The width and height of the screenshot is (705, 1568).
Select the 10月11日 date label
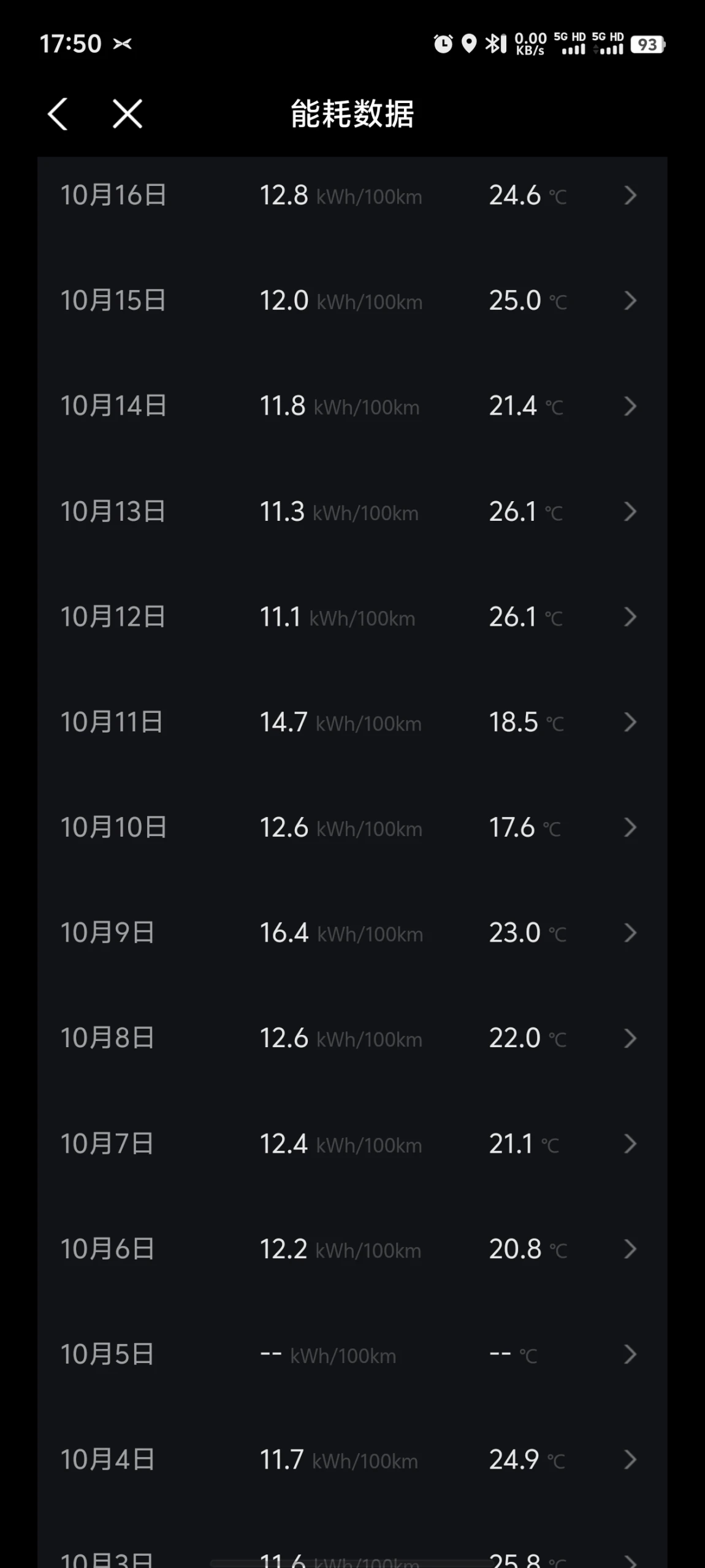[112, 722]
